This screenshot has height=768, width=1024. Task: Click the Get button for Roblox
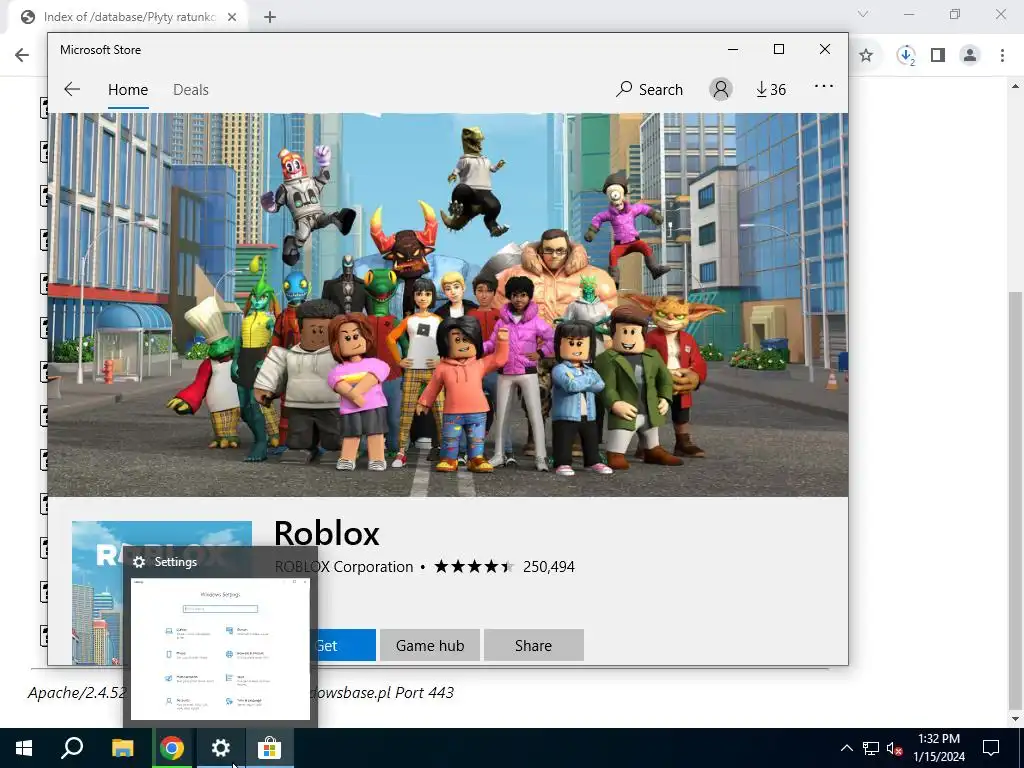point(346,645)
